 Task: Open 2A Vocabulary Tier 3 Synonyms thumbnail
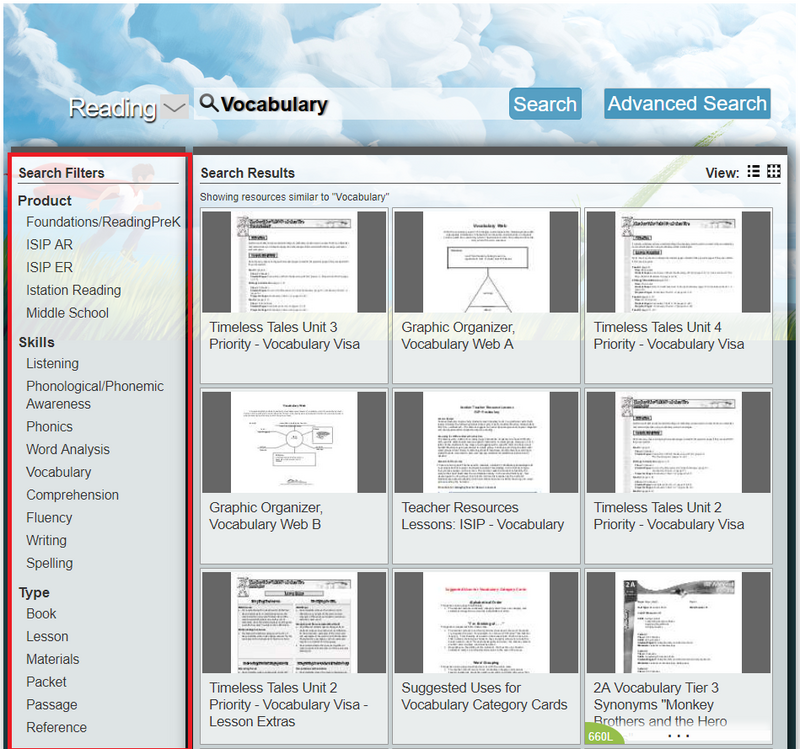pyautogui.click(x=679, y=622)
